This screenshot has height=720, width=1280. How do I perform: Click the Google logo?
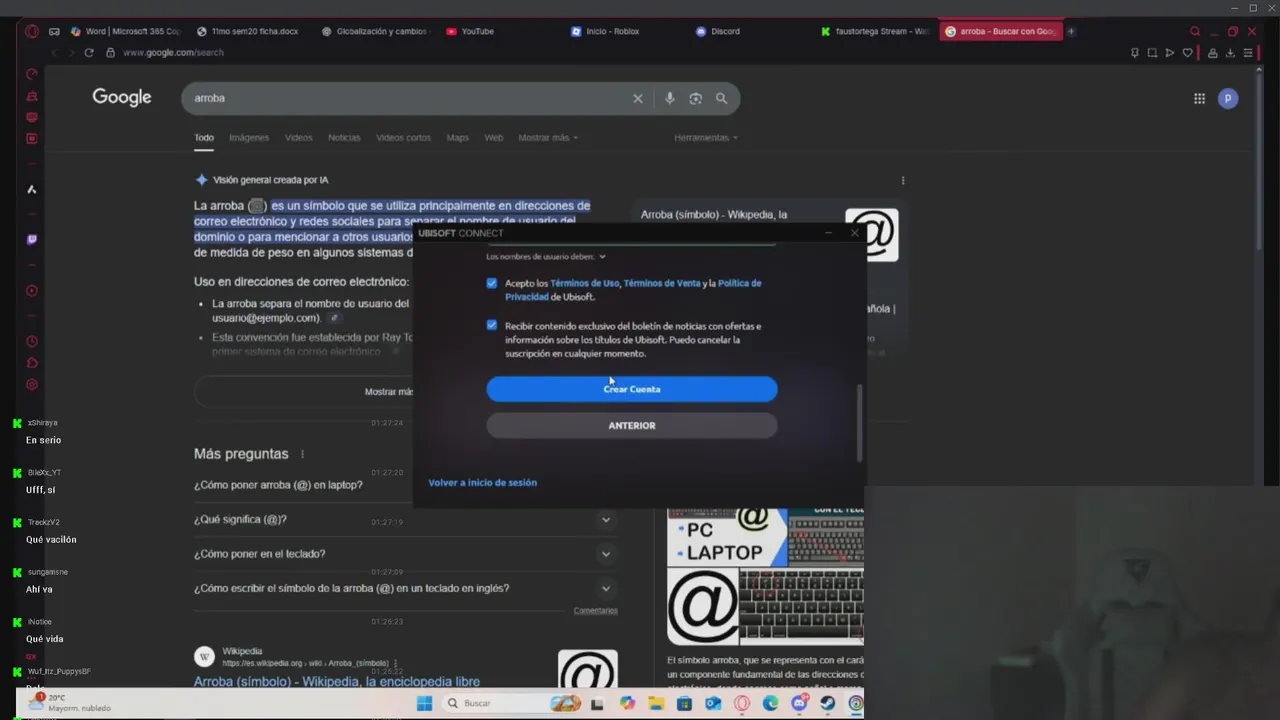click(122, 97)
